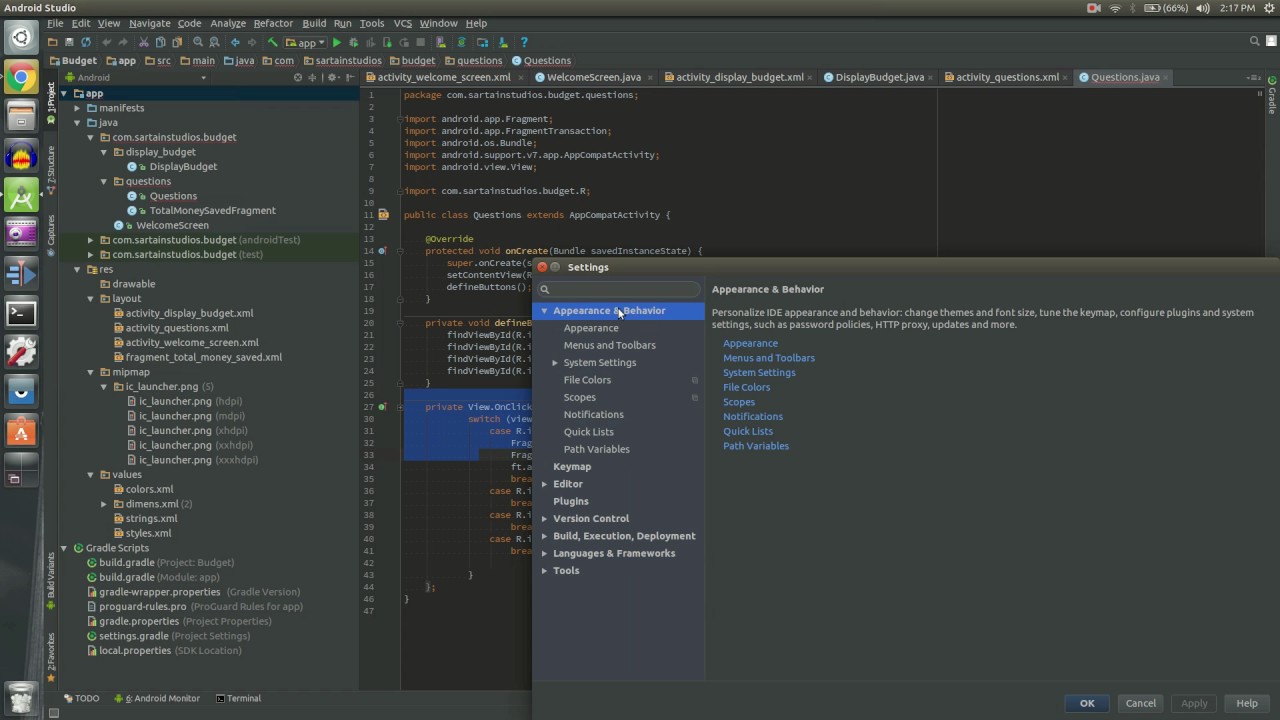Click the Paste clipboard icon in toolbar

(177, 42)
